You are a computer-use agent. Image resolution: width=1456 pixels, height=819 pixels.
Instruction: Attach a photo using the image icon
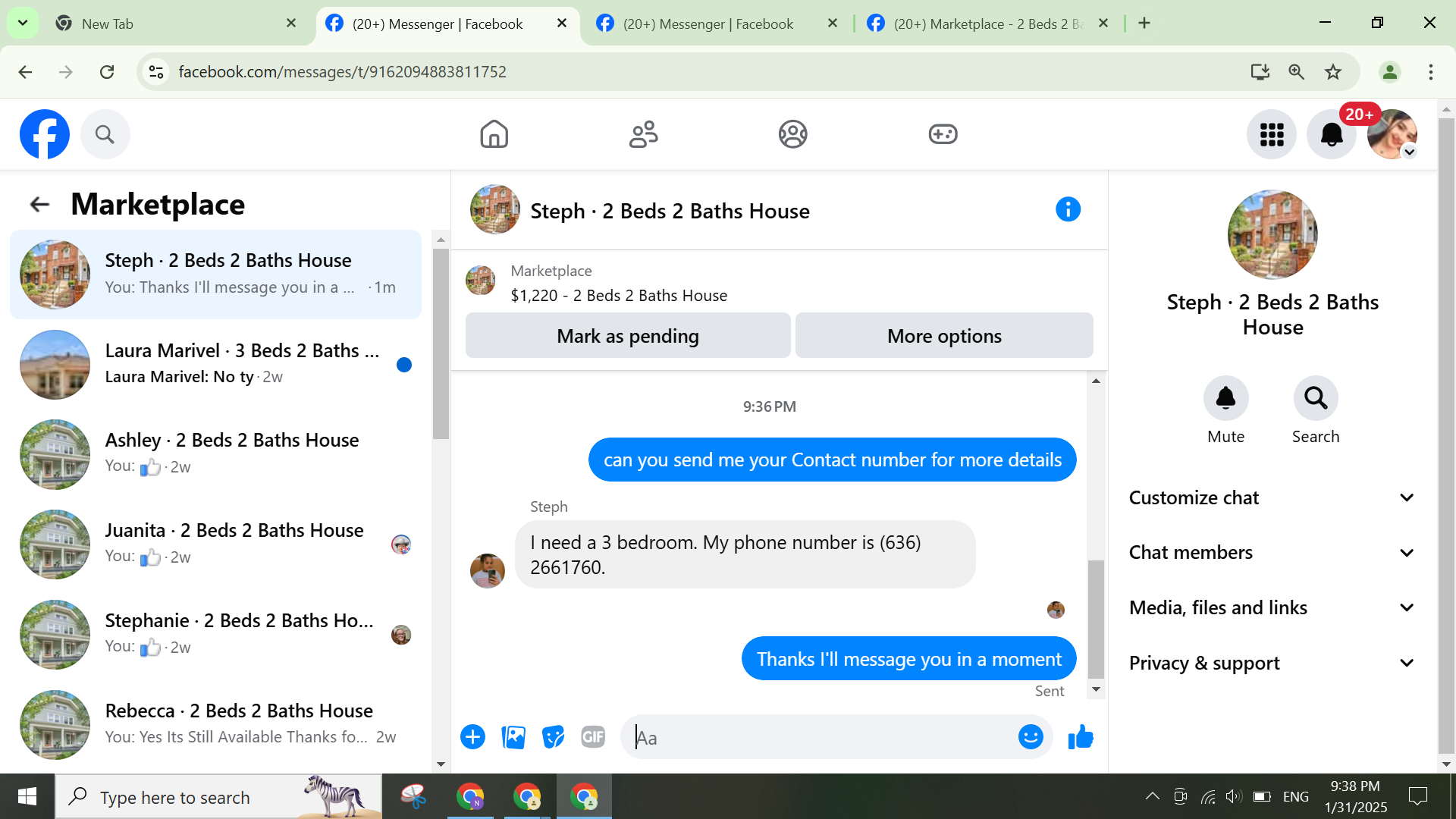[513, 736]
